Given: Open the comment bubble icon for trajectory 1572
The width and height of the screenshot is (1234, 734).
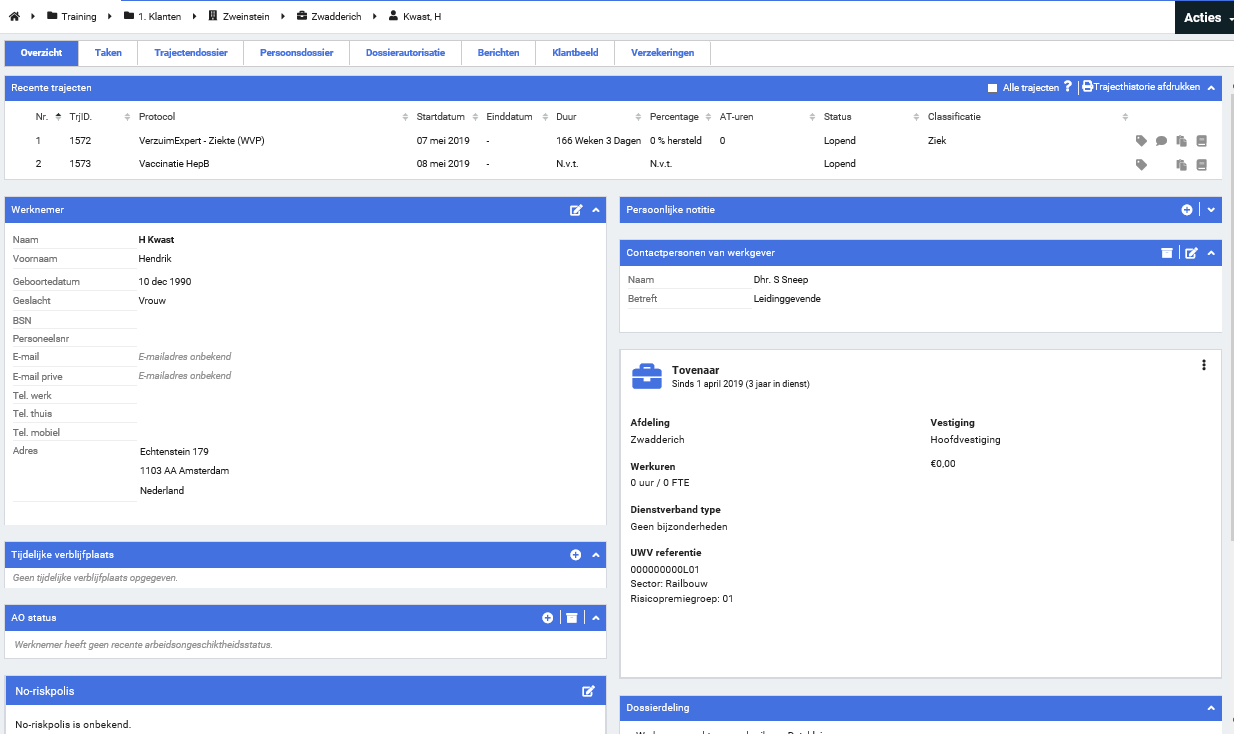Looking at the screenshot, I should pyautogui.click(x=1161, y=141).
